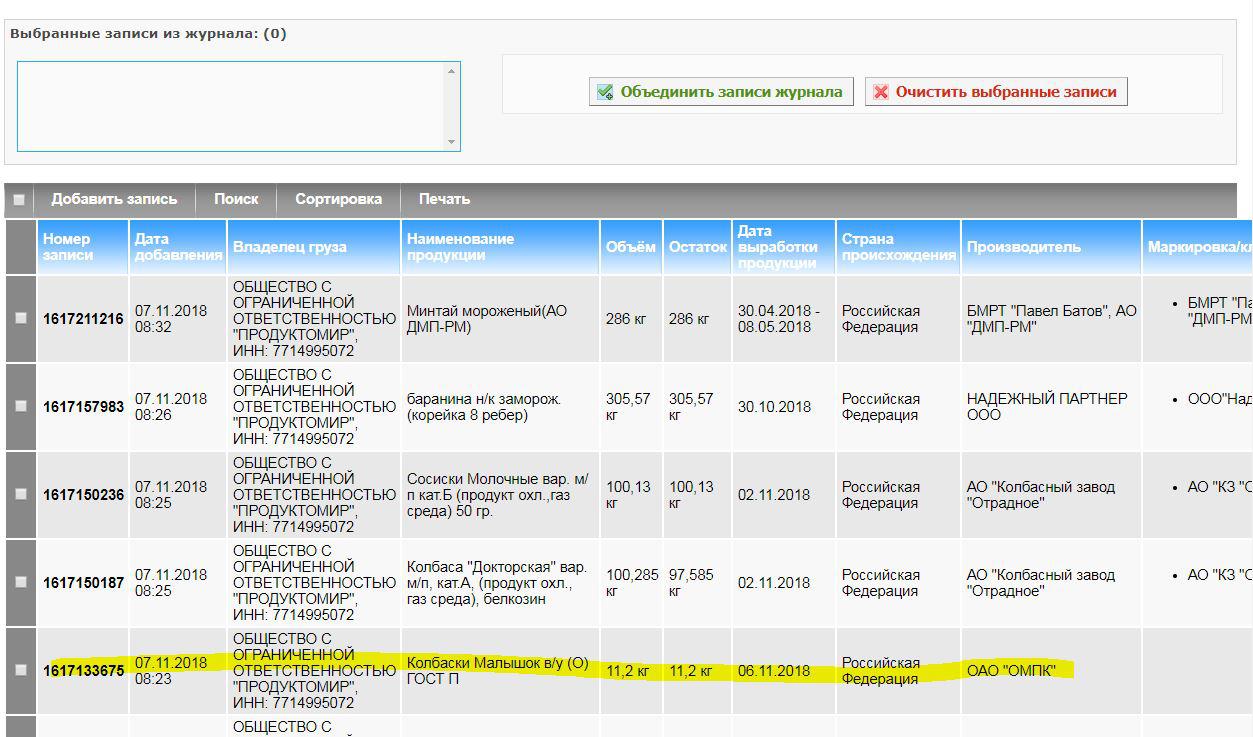Image resolution: width=1253 pixels, height=737 pixels.
Task: Click record number 1617133675
Action: (83, 670)
